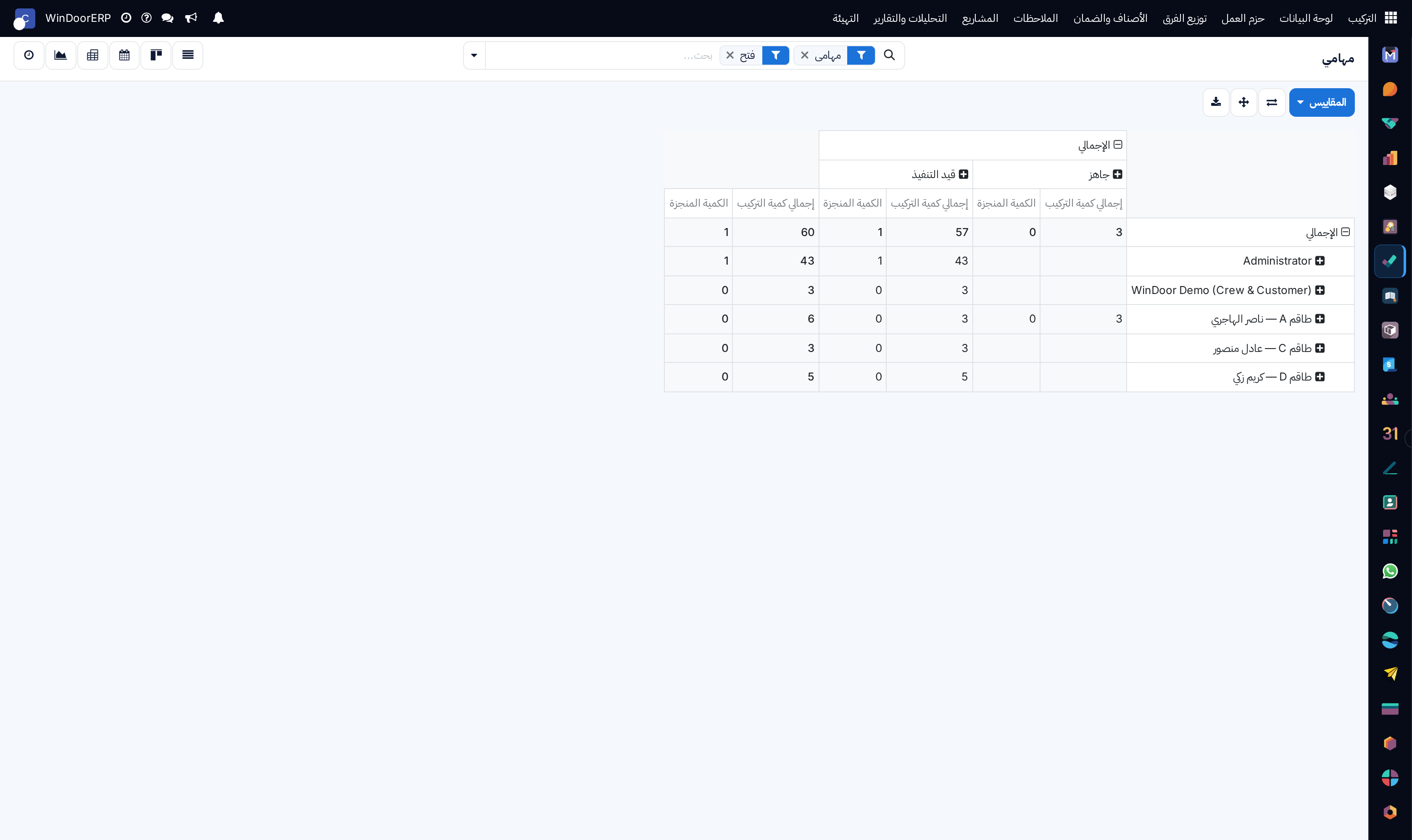Open the المشاريع menu

coord(980,18)
